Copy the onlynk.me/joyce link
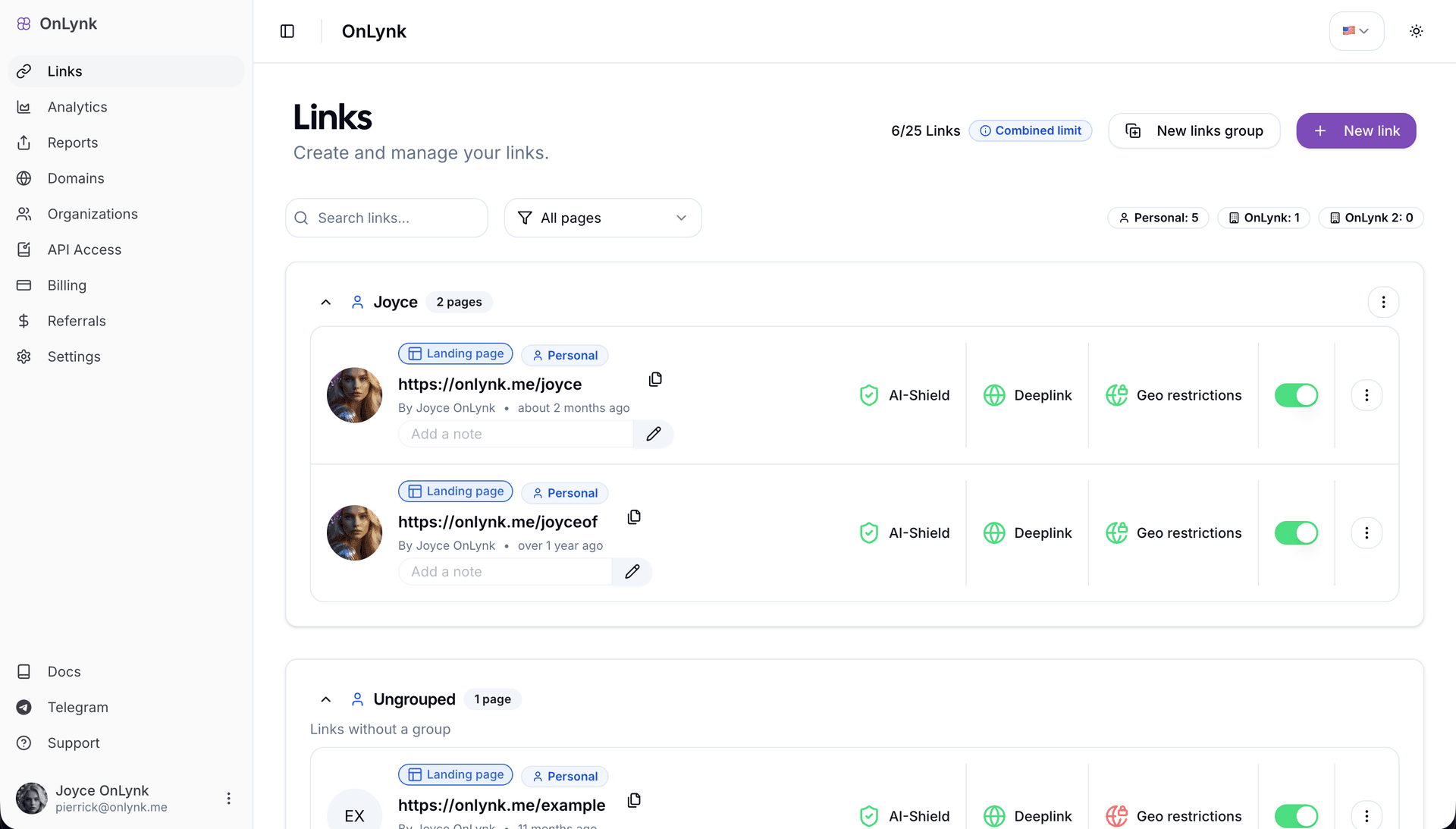The width and height of the screenshot is (1456, 829). point(655,379)
